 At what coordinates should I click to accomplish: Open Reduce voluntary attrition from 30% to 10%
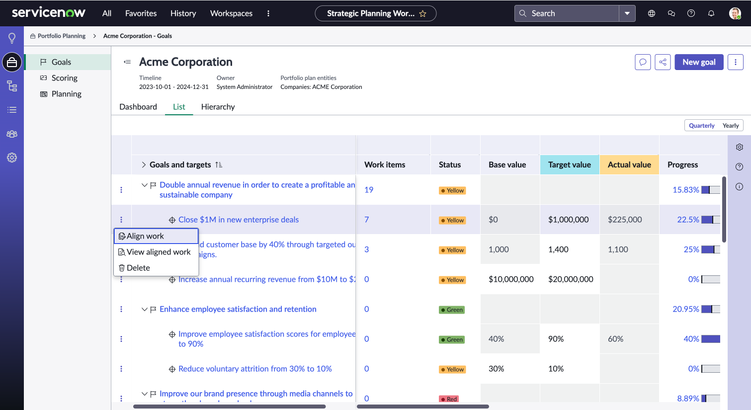click(x=255, y=369)
